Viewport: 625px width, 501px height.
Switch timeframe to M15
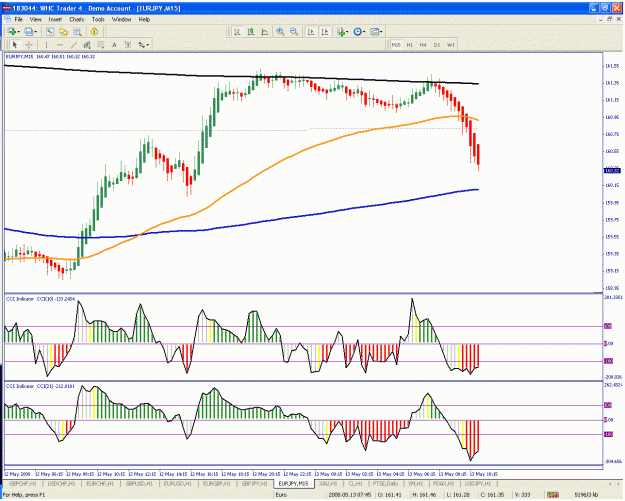[x=396, y=45]
